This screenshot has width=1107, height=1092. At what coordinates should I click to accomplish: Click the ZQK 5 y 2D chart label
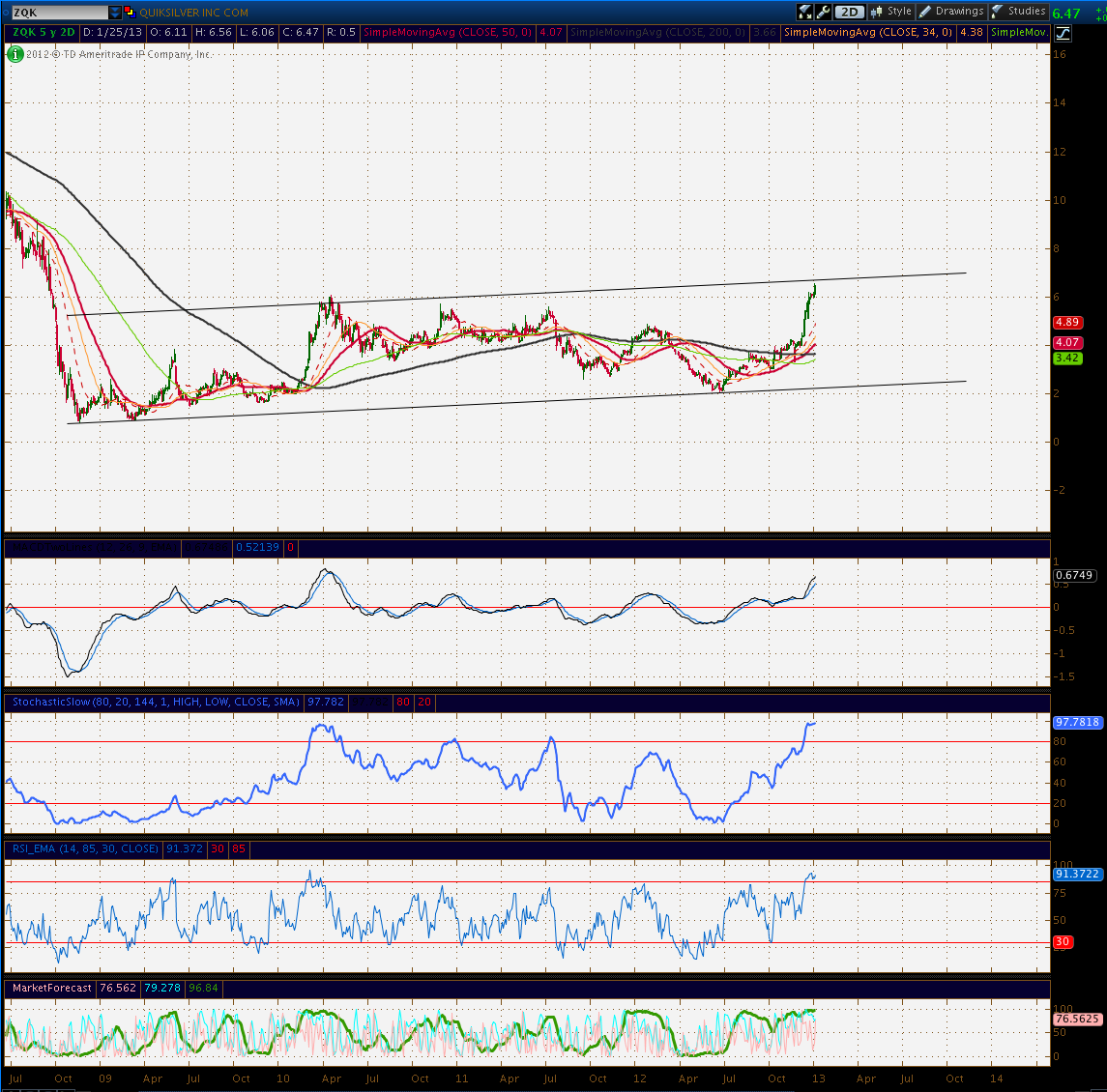[44, 33]
